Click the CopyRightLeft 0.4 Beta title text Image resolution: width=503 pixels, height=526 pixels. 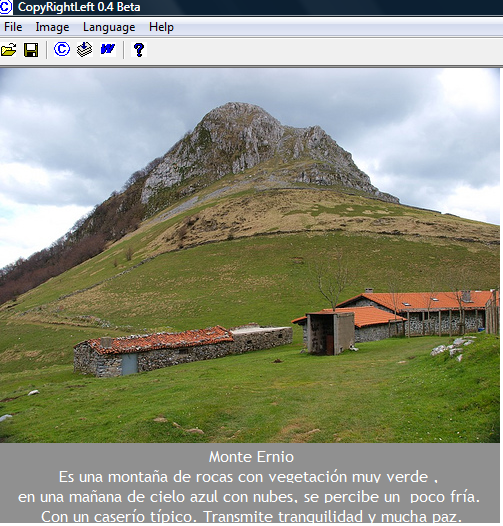click(79, 7)
